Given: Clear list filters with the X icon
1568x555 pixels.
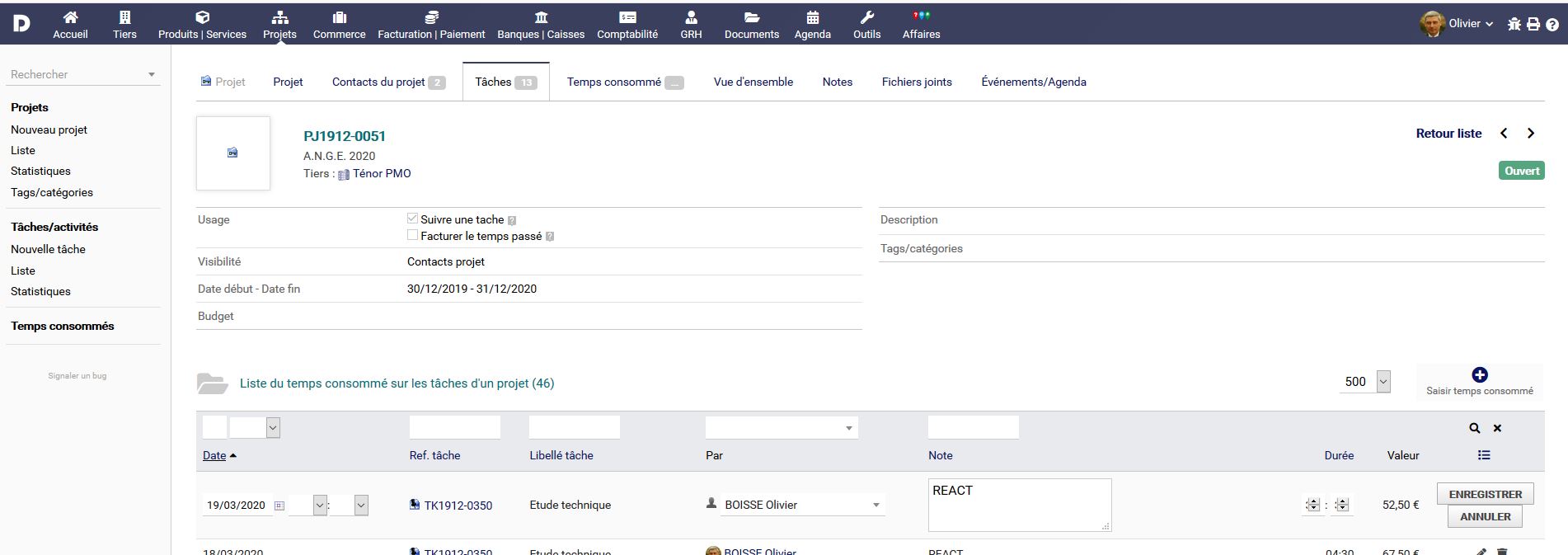Looking at the screenshot, I should click(1497, 428).
